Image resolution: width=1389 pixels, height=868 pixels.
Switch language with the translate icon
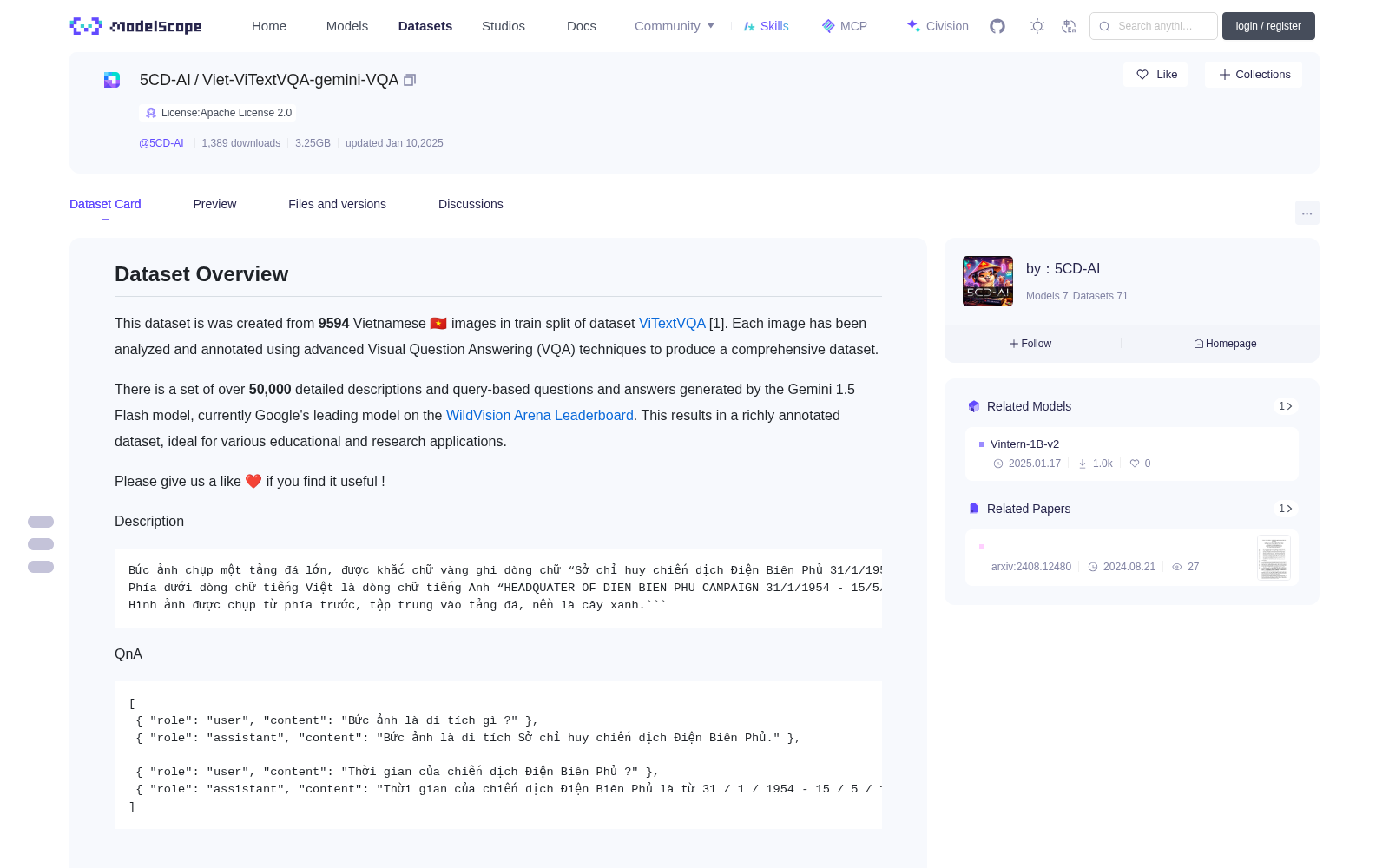pos(1070,26)
